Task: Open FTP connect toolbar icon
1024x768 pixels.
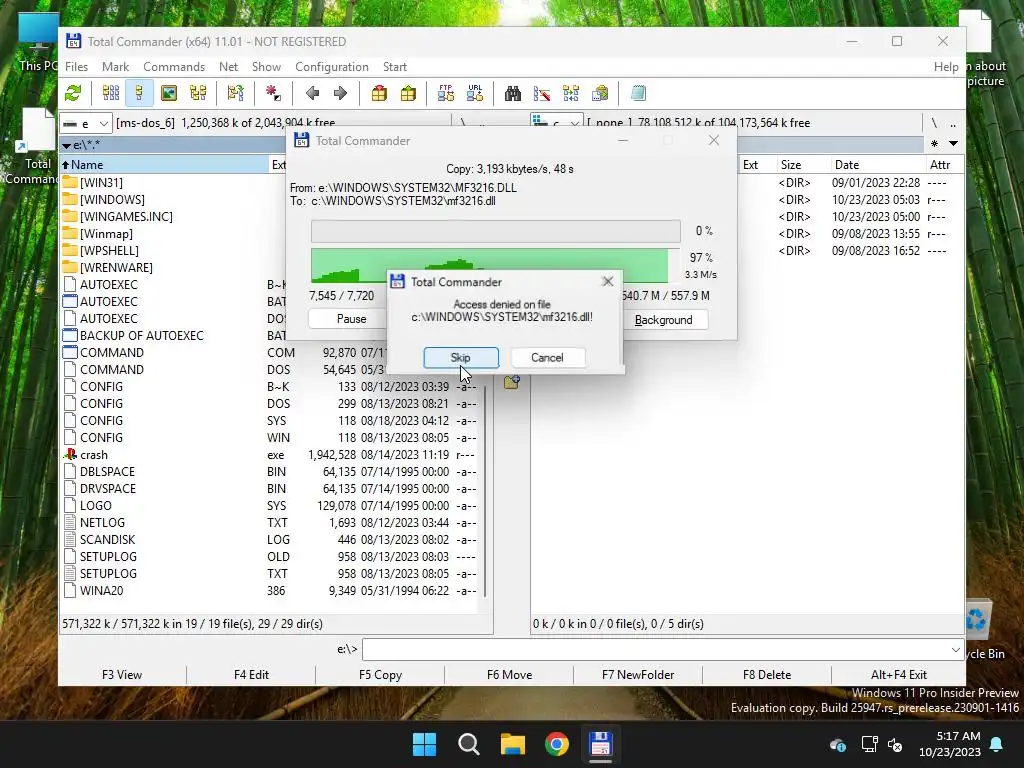Action: pyautogui.click(x=446, y=93)
